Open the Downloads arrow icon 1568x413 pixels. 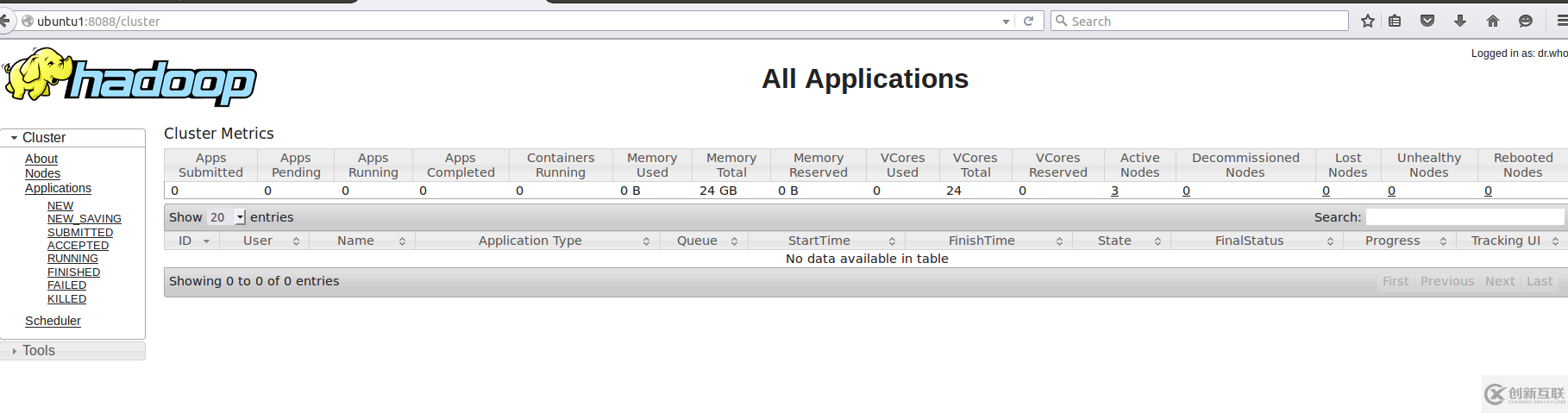click(1460, 22)
